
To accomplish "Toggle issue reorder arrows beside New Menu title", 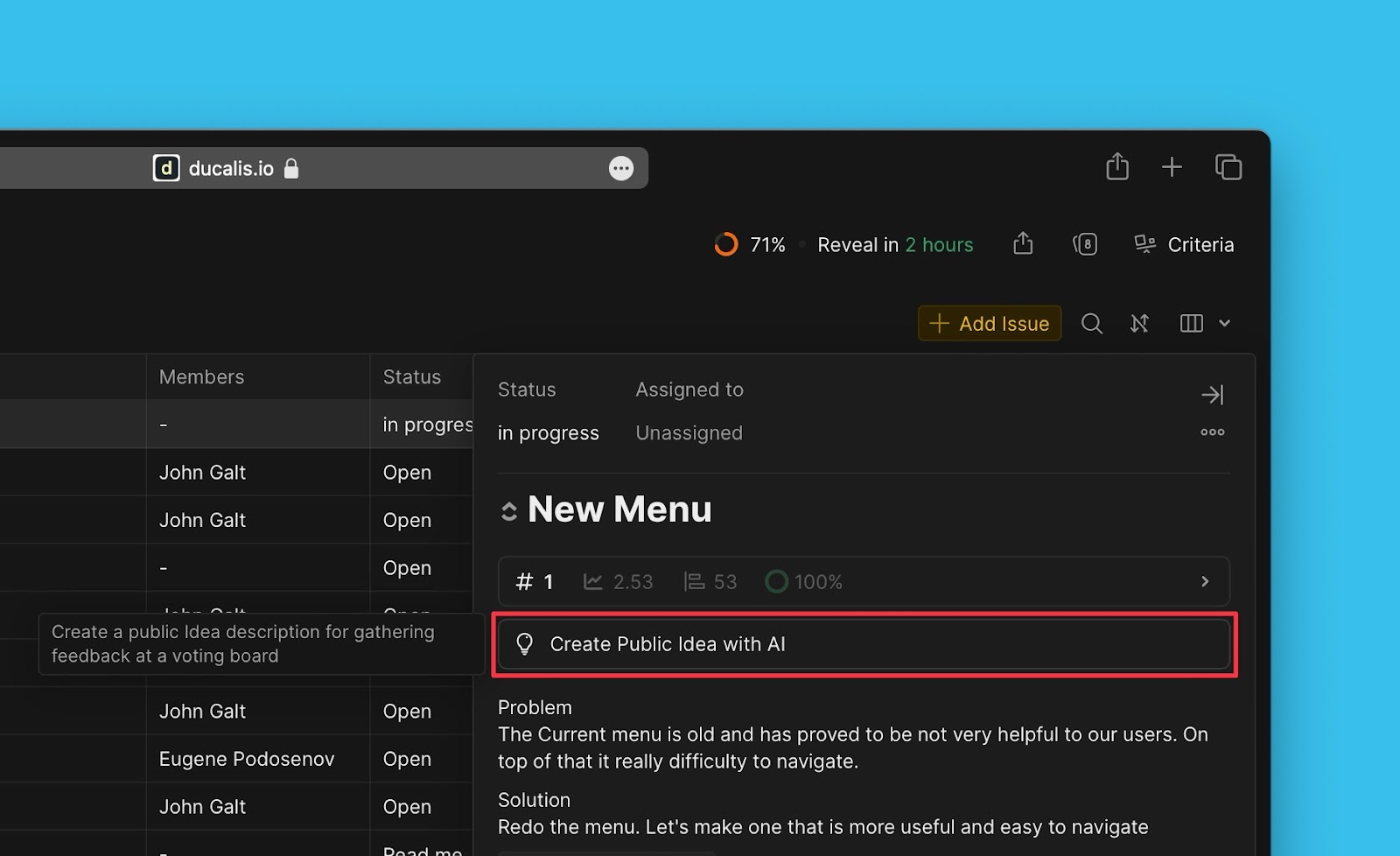I will (x=508, y=509).
